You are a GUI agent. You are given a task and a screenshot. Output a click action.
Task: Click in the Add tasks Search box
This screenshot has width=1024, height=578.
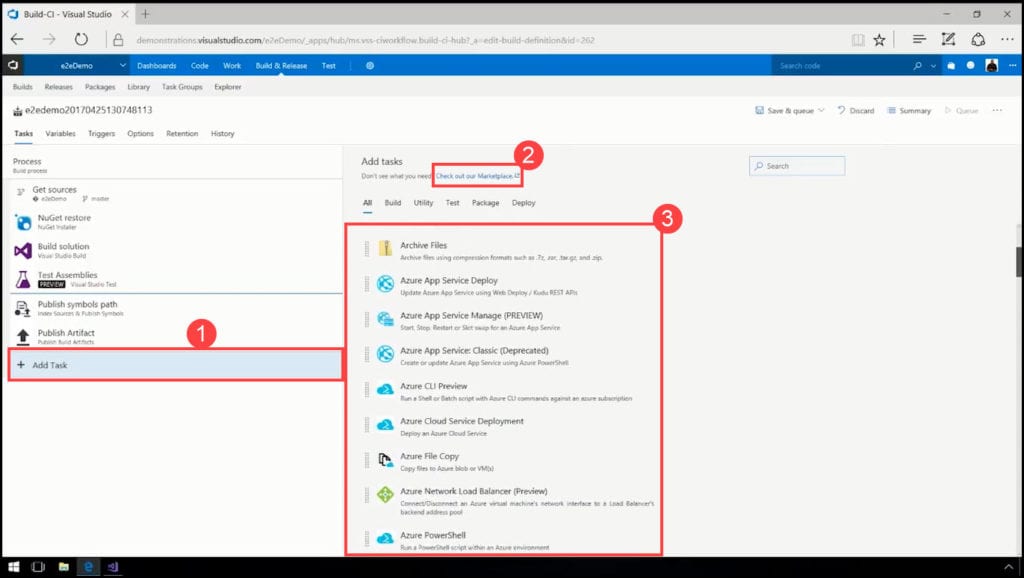[x=797, y=166]
